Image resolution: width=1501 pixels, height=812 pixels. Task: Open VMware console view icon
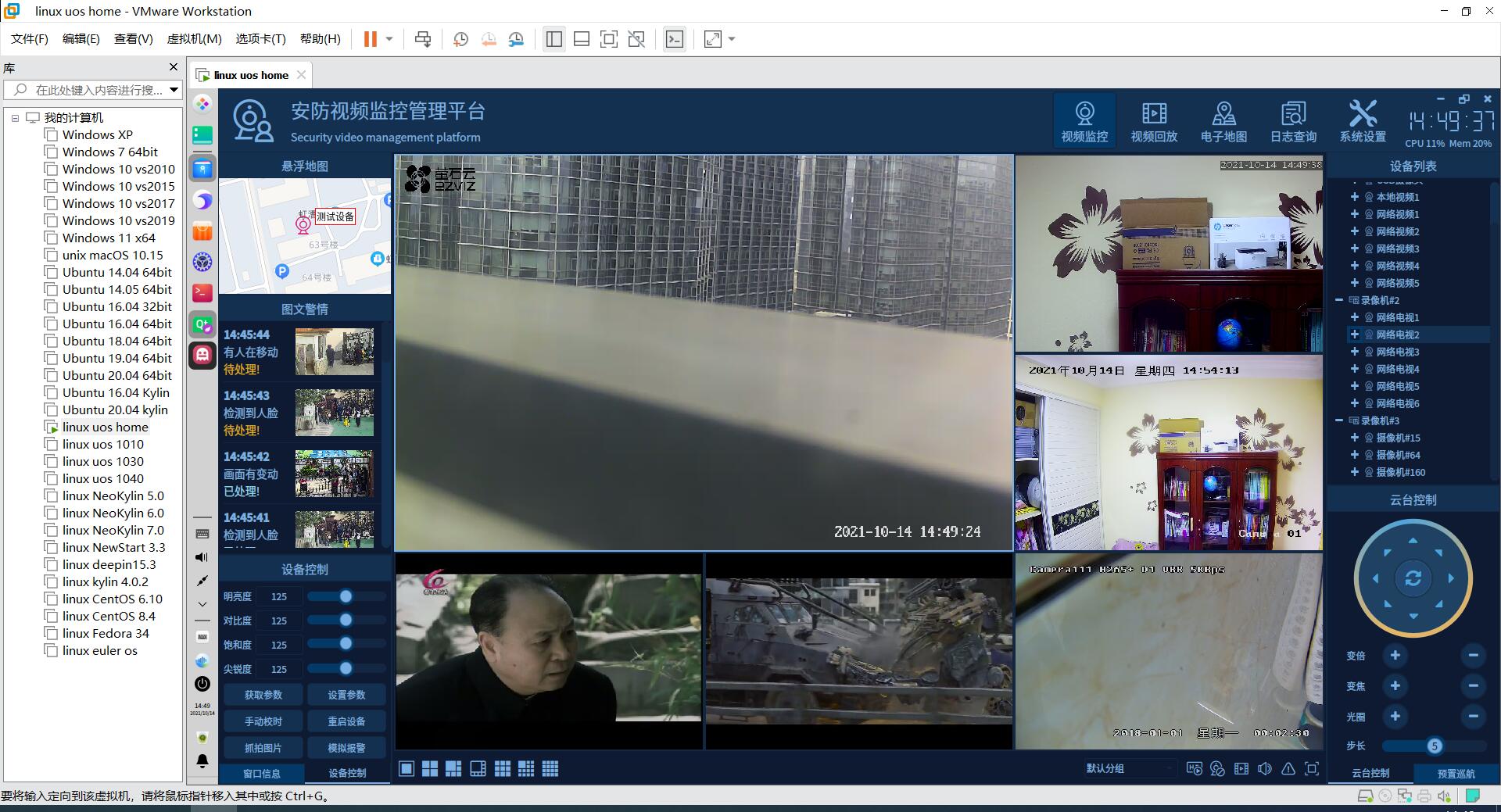(x=675, y=39)
